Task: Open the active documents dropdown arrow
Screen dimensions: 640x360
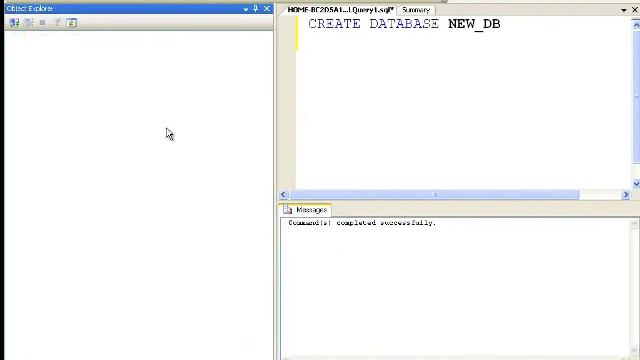Action: (x=624, y=10)
